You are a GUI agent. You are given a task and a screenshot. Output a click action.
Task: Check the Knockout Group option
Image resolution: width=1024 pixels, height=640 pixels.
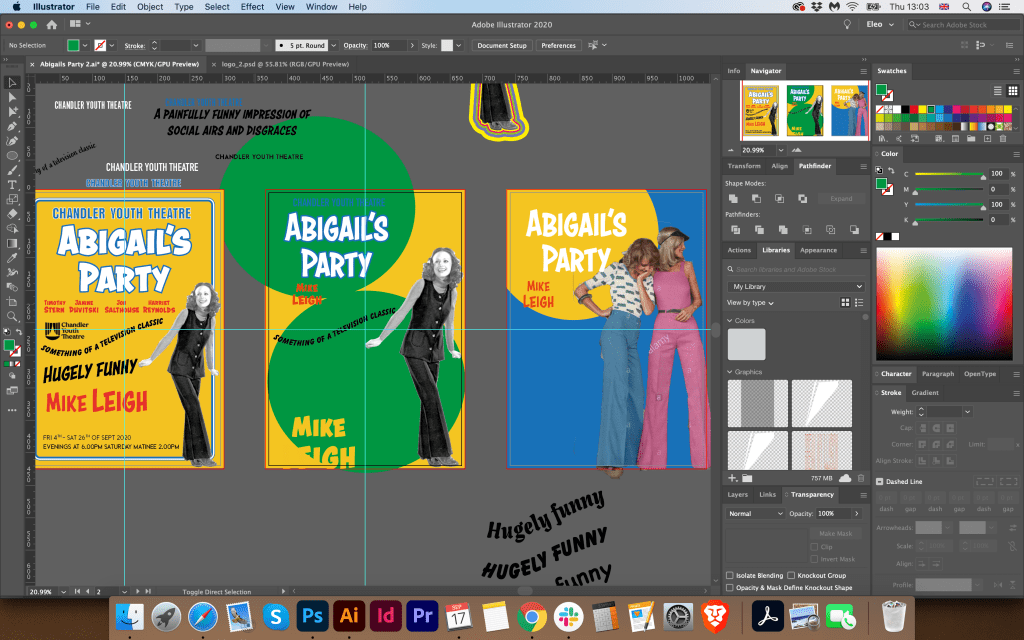792,576
